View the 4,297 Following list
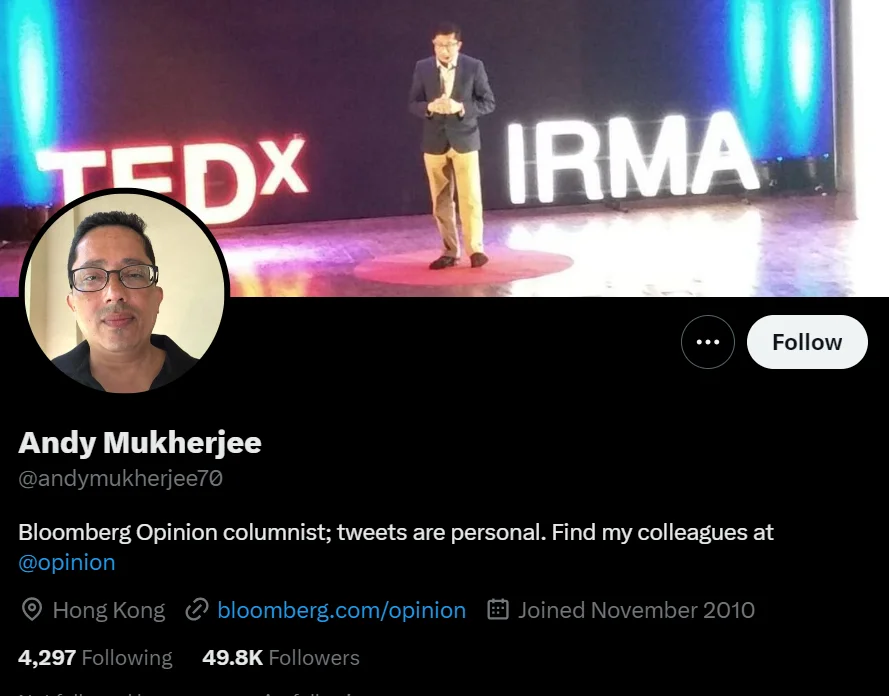 pos(95,657)
